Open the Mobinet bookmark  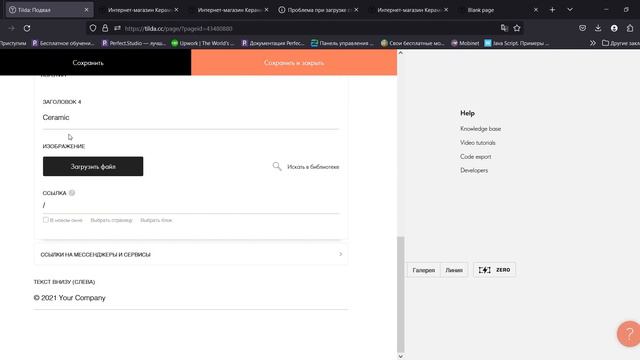coord(465,43)
